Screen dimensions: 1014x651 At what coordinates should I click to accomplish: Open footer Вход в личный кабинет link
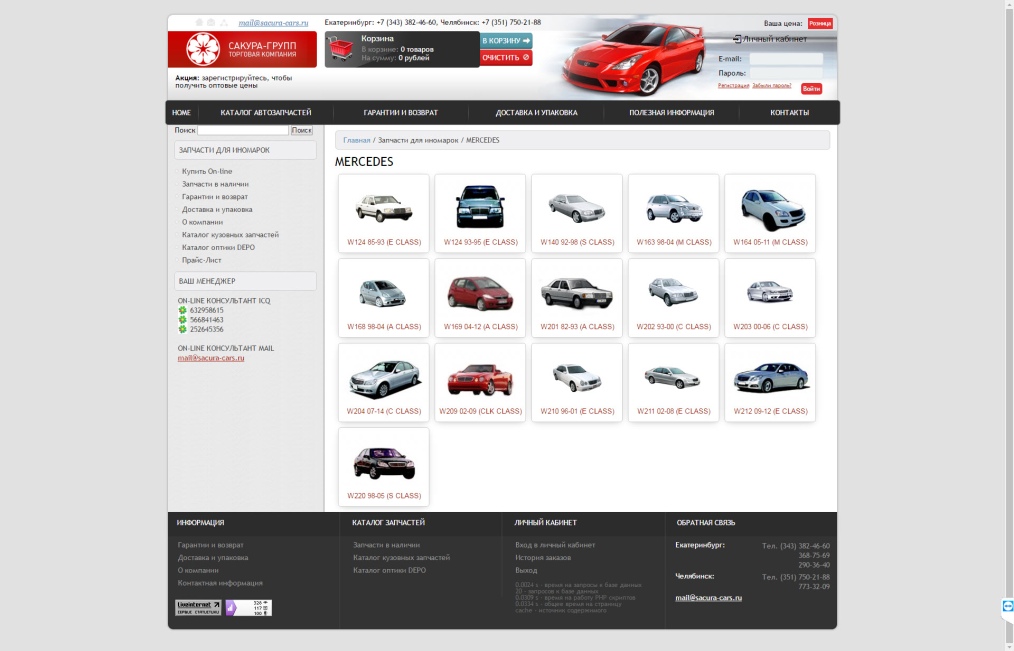click(x=555, y=545)
